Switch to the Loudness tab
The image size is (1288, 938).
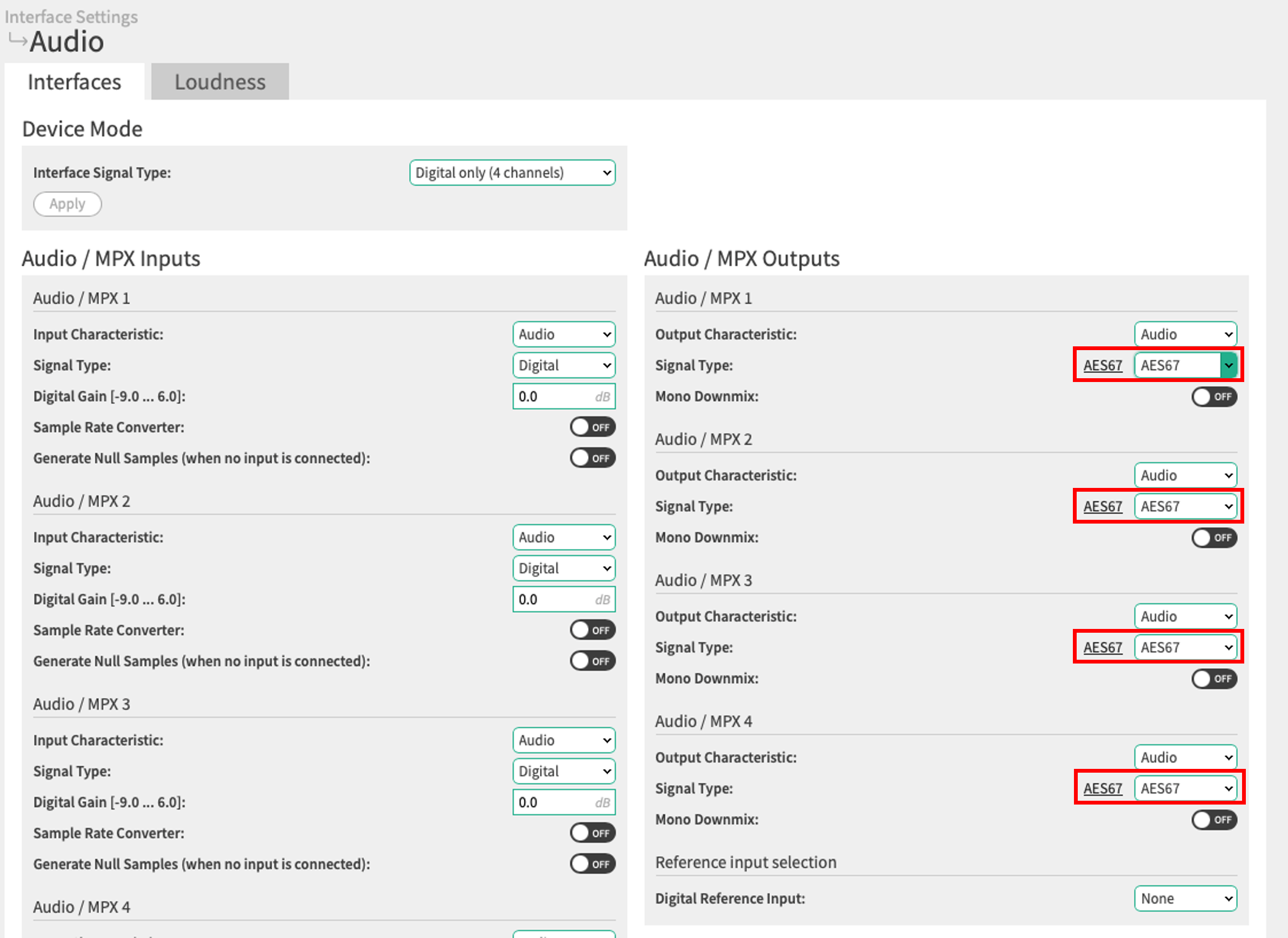220,82
